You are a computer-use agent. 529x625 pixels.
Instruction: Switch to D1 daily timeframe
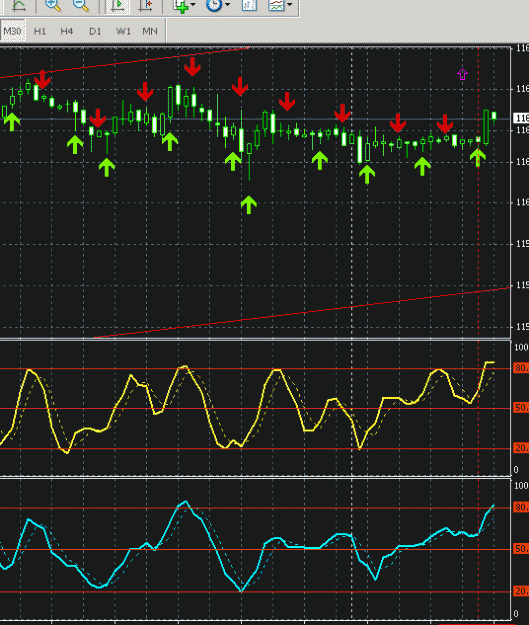click(95, 31)
